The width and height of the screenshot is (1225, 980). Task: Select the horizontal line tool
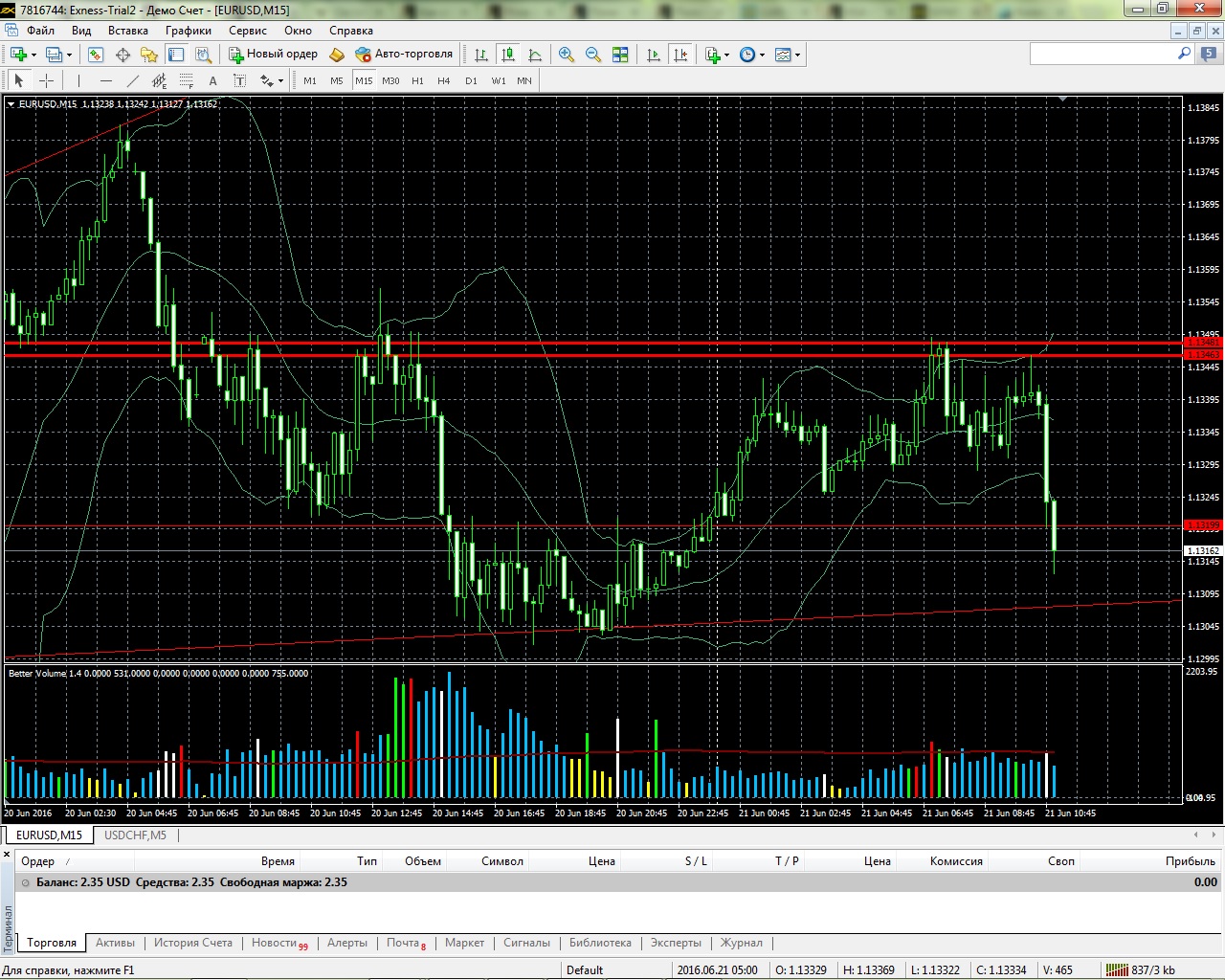pos(105,80)
